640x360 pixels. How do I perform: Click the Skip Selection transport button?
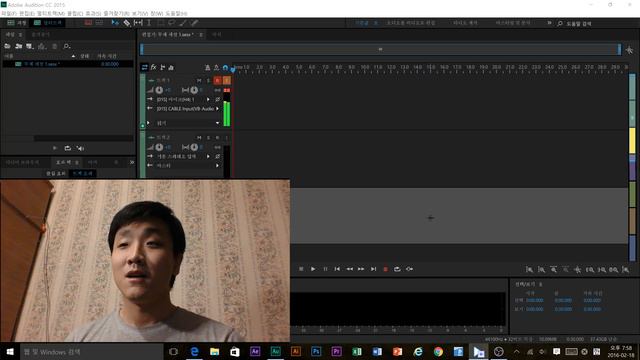click(x=409, y=269)
